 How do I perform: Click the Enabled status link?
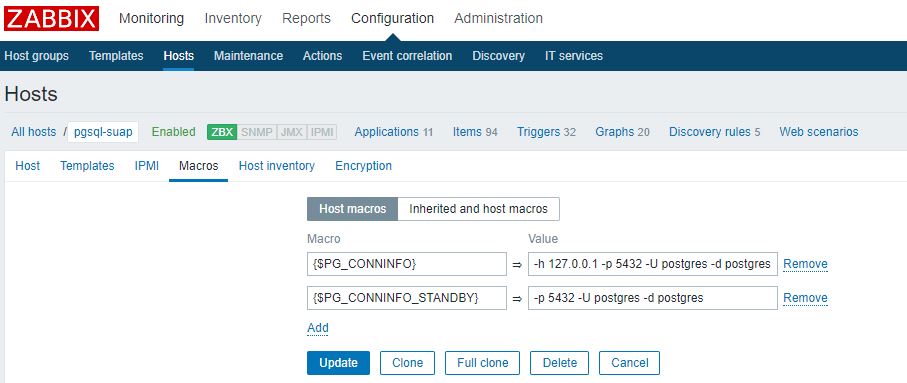click(174, 132)
